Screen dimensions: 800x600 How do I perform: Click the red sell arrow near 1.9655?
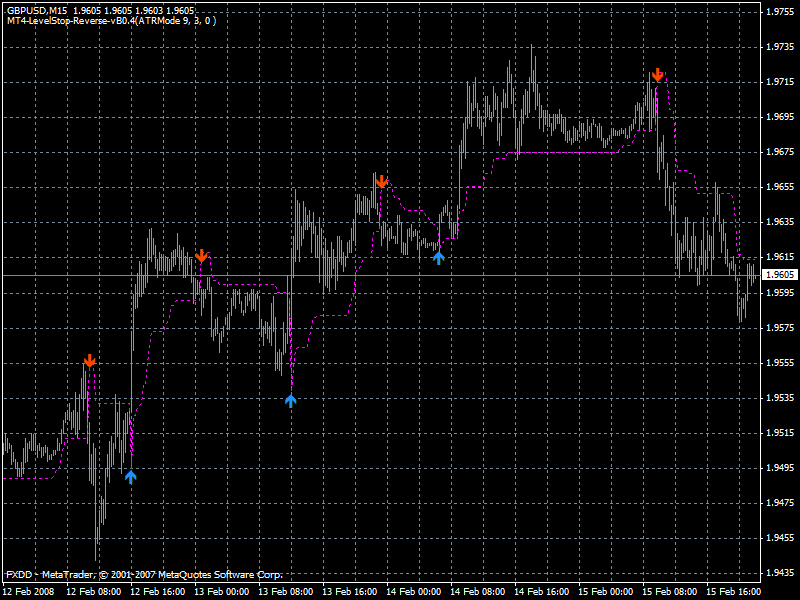tap(381, 182)
